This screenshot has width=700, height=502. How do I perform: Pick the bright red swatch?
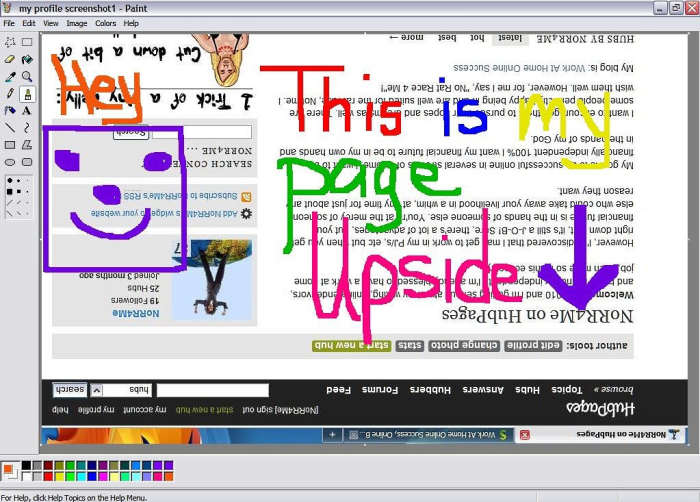48,476
